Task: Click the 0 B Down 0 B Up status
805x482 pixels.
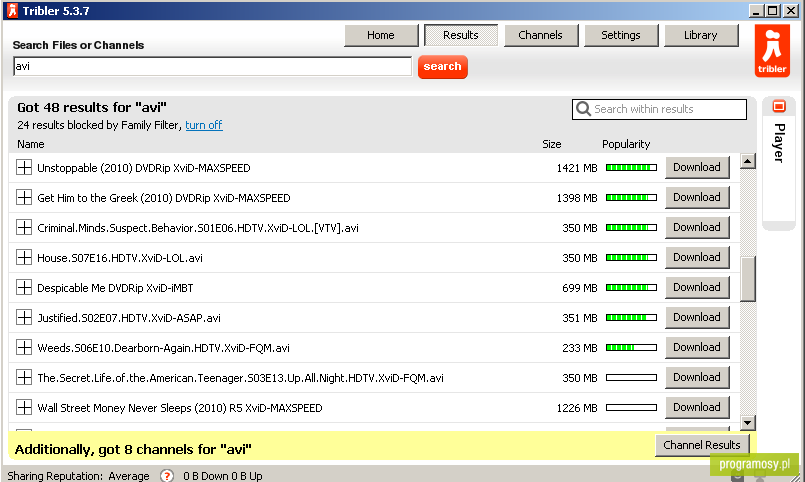Action: coord(223,476)
